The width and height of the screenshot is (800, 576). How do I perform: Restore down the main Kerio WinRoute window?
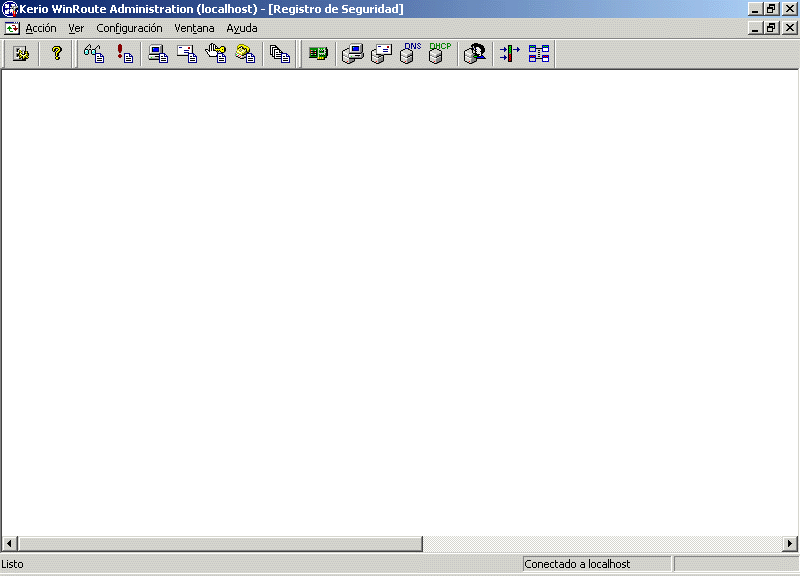coord(771,9)
